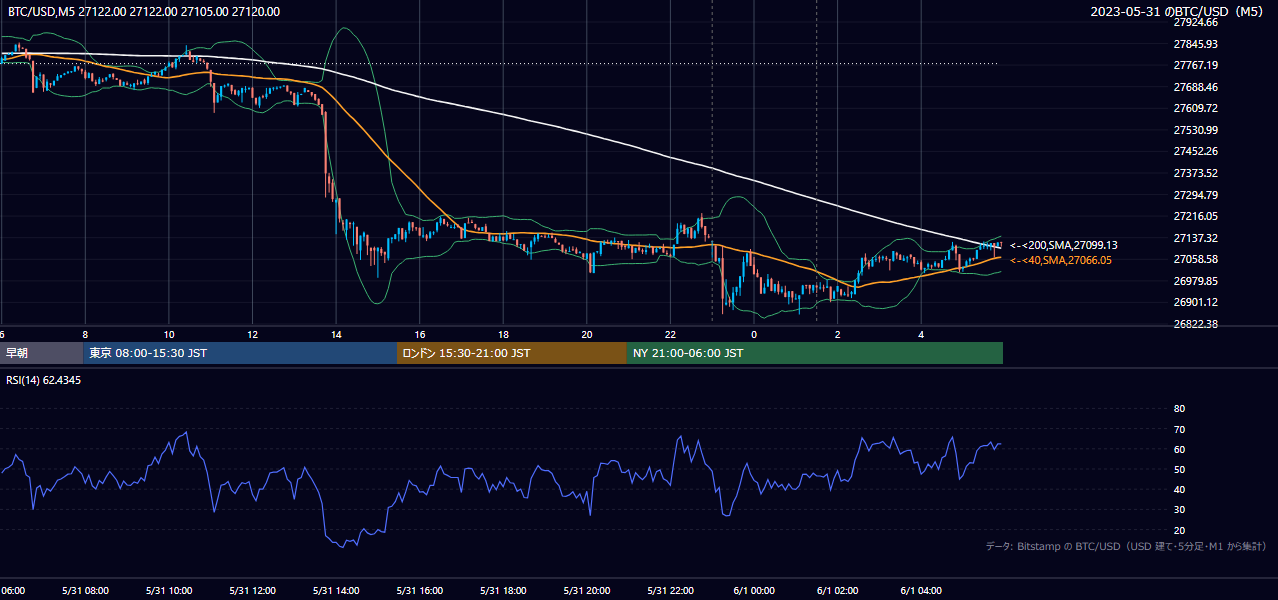Image resolution: width=1278 pixels, height=600 pixels.
Task: Click the BTC/USD,M5 OHLC header text
Action: click(144, 12)
